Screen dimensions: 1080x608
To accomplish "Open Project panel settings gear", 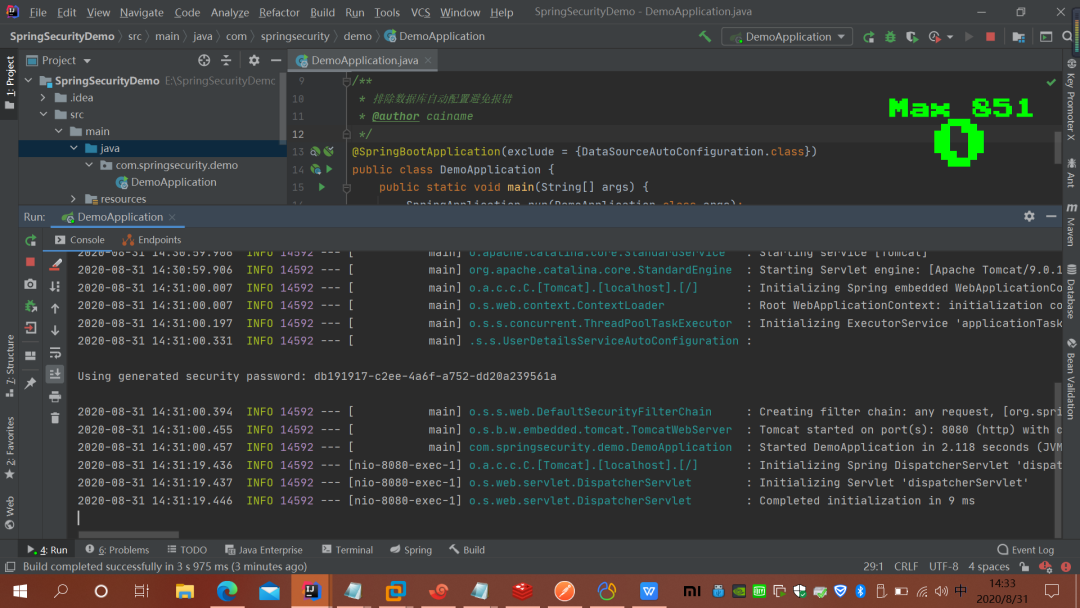I will tap(254, 61).
